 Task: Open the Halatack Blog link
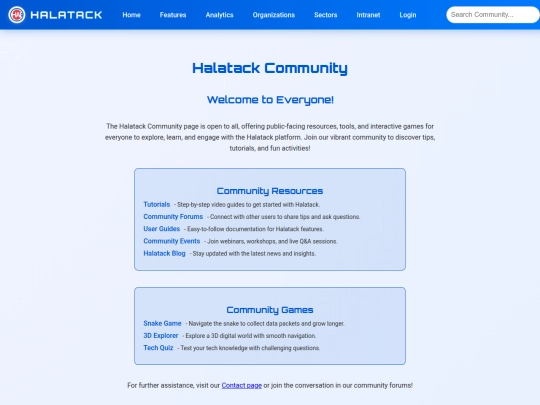point(164,253)
